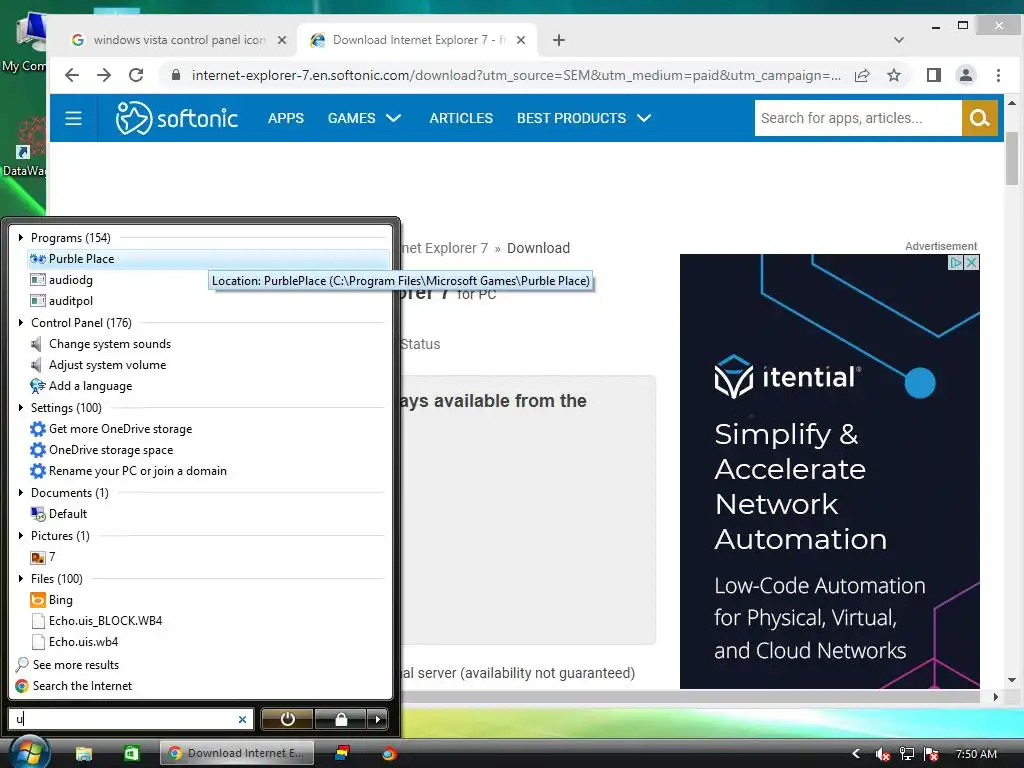Click the Softonic logo

point(176,118)
